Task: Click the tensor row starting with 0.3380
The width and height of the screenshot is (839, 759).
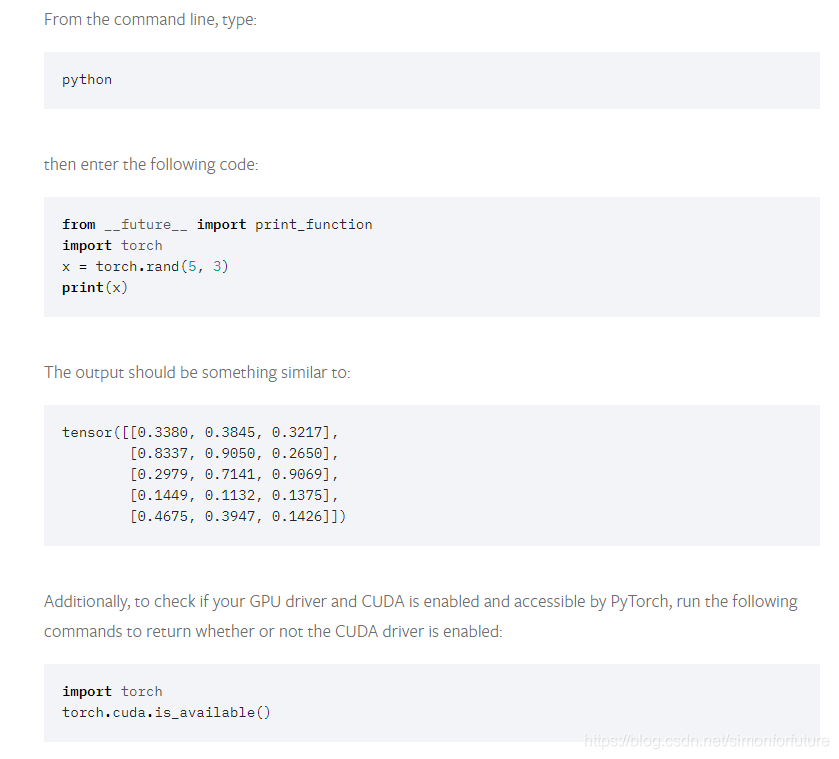Action: pyautogui.click(x=201, y=432)
